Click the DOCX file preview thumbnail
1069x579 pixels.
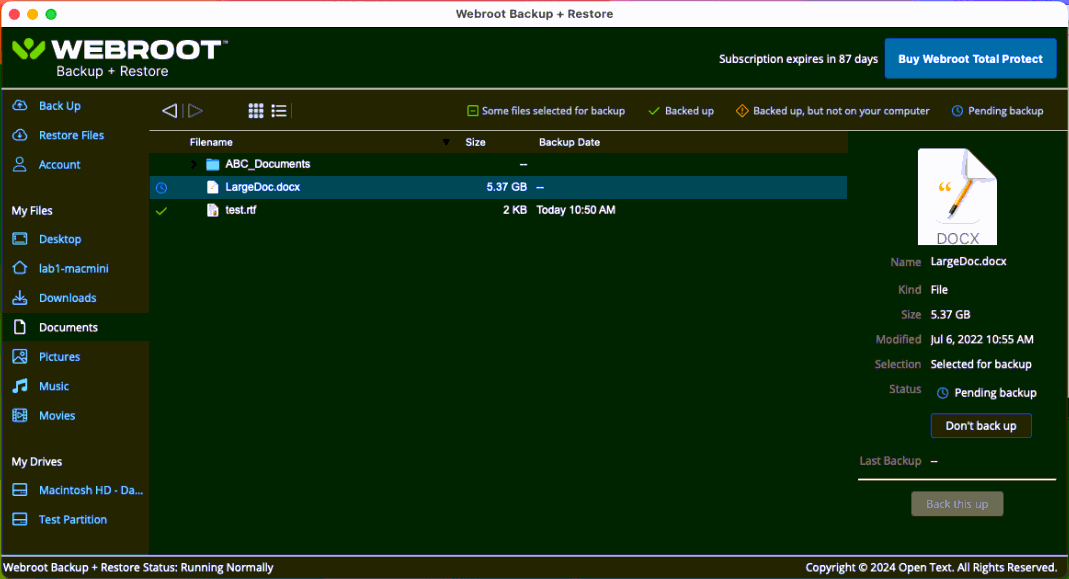click(957, 196)
